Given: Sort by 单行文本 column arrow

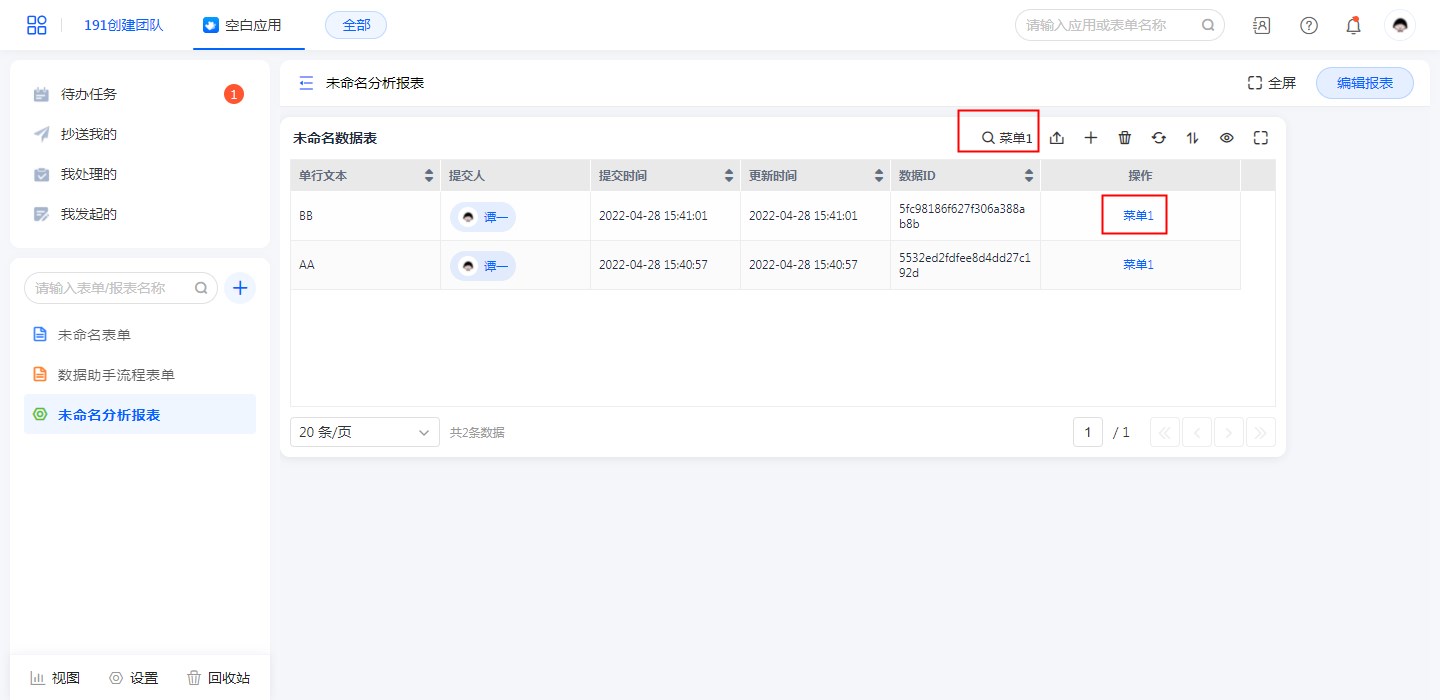Looking at the screenshot, I should pyautogui.click(x=429, y=176).
